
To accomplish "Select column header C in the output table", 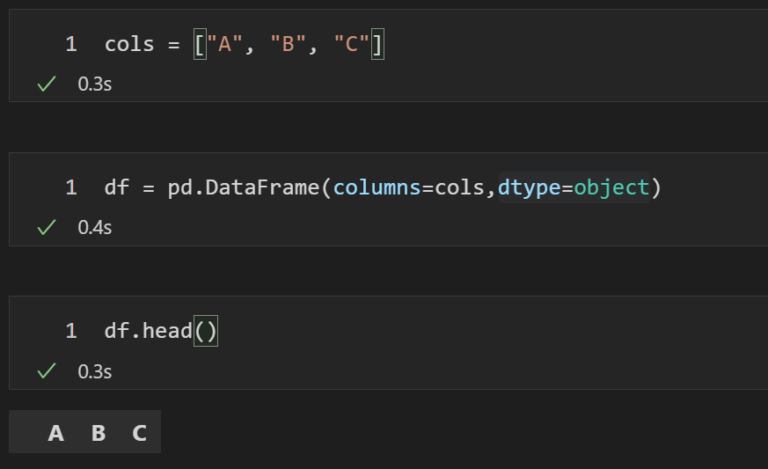I will click(139, 433).
